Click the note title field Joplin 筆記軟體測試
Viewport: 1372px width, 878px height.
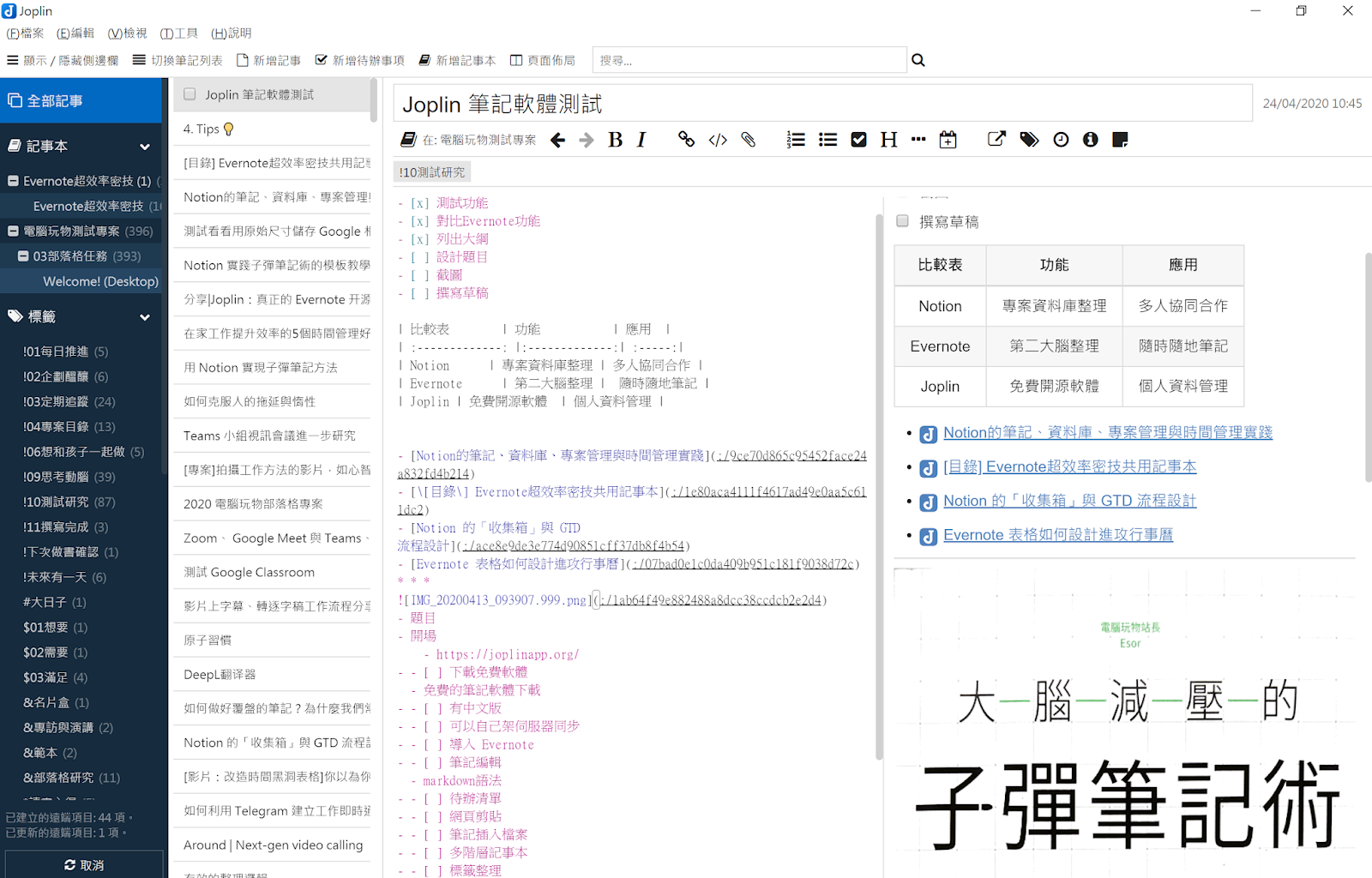[x=823, y=104]
